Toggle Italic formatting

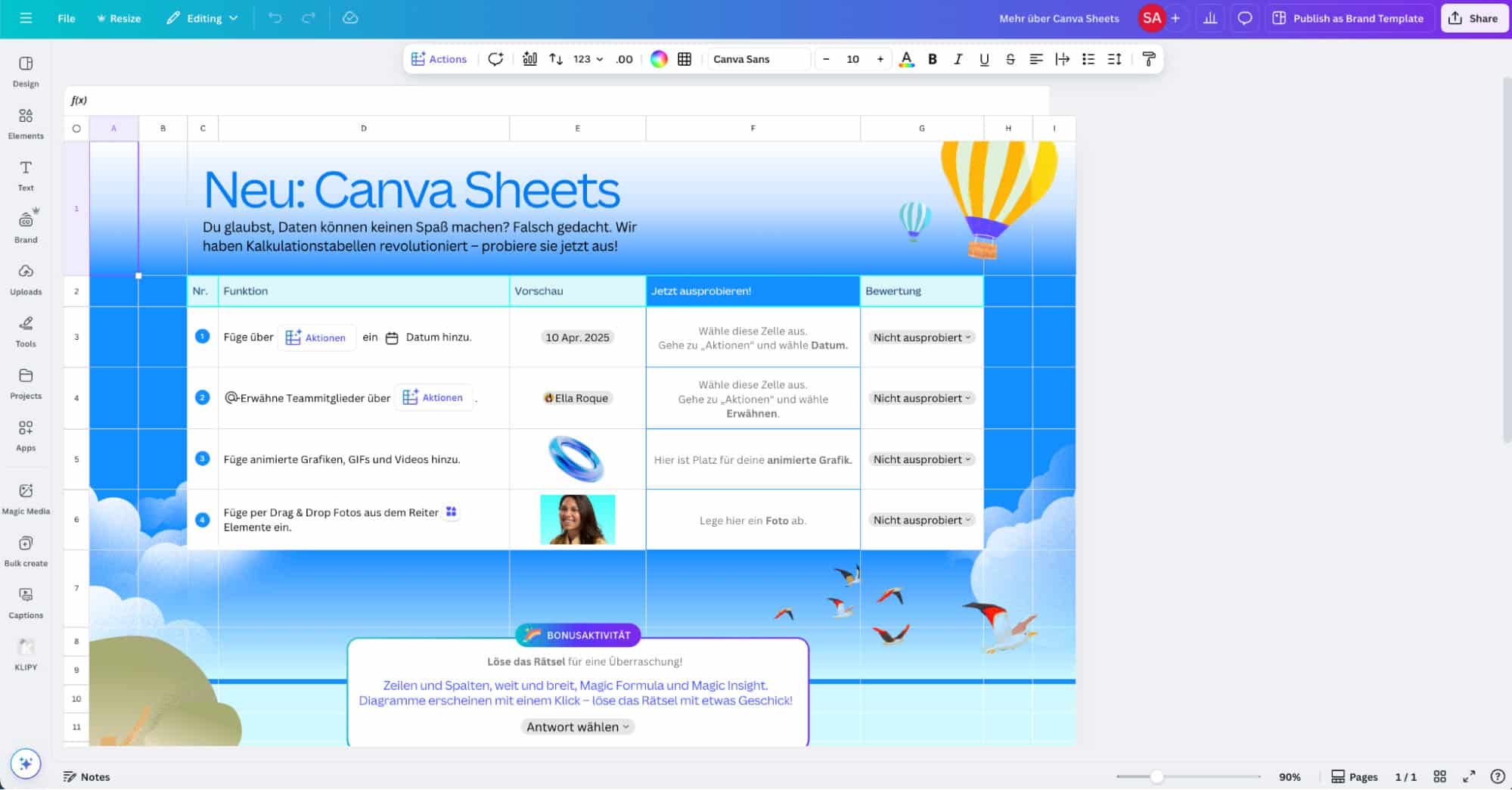tap(958, 59)
